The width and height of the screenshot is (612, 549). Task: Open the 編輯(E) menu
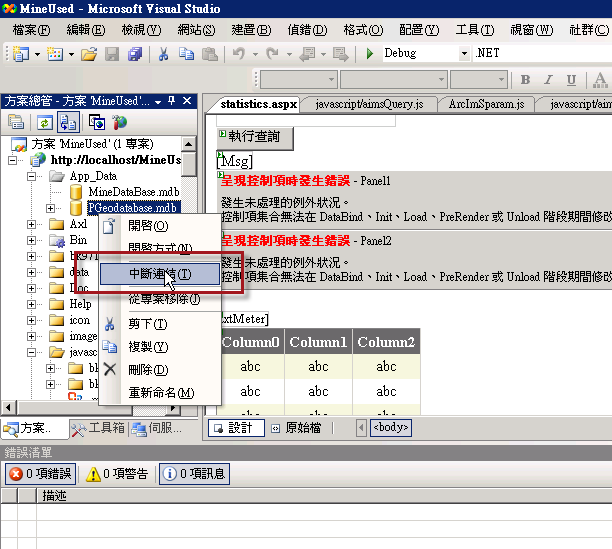pos(86,30)
